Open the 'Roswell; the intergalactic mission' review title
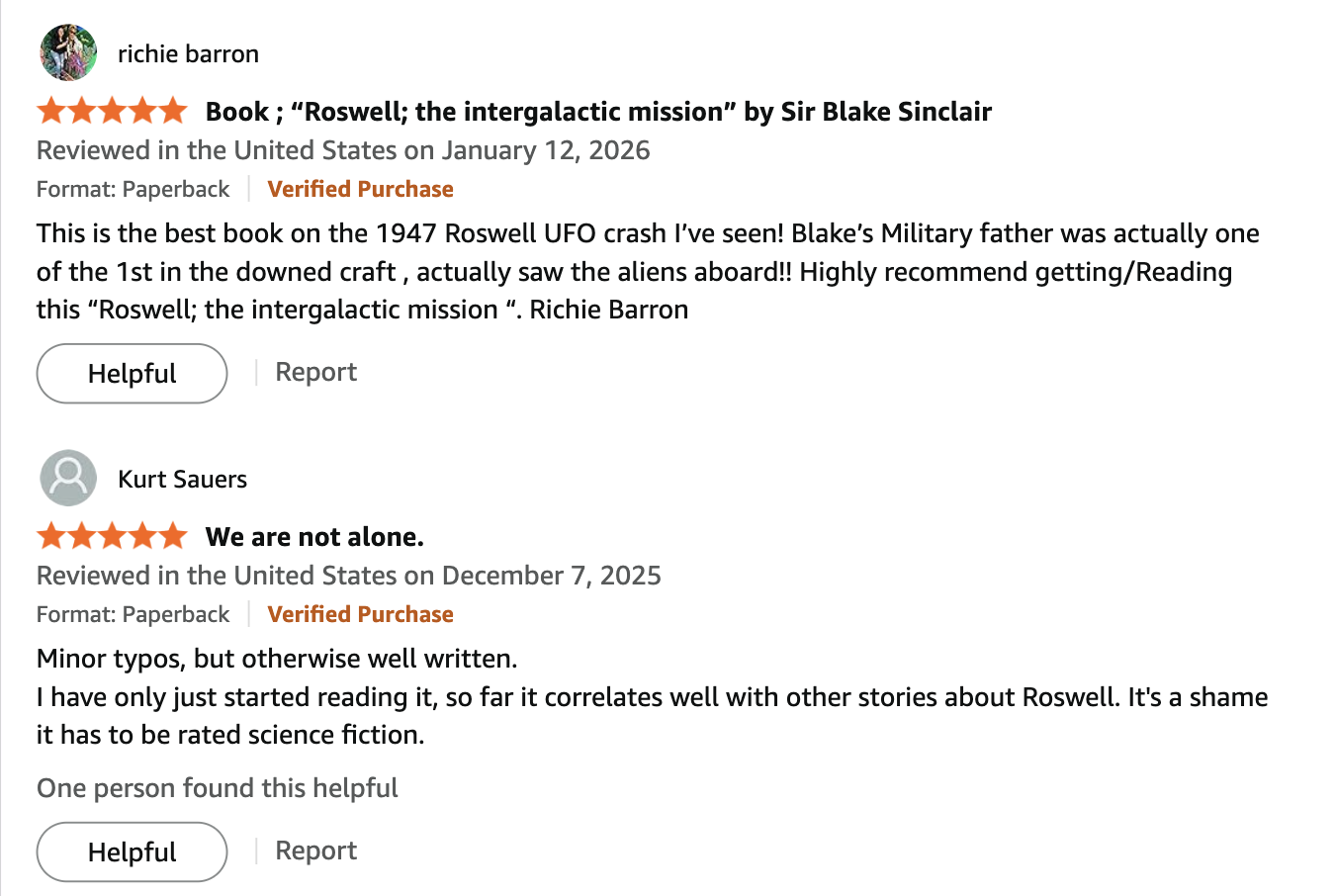The image size is (1337, 896). (x=598, y=112)
